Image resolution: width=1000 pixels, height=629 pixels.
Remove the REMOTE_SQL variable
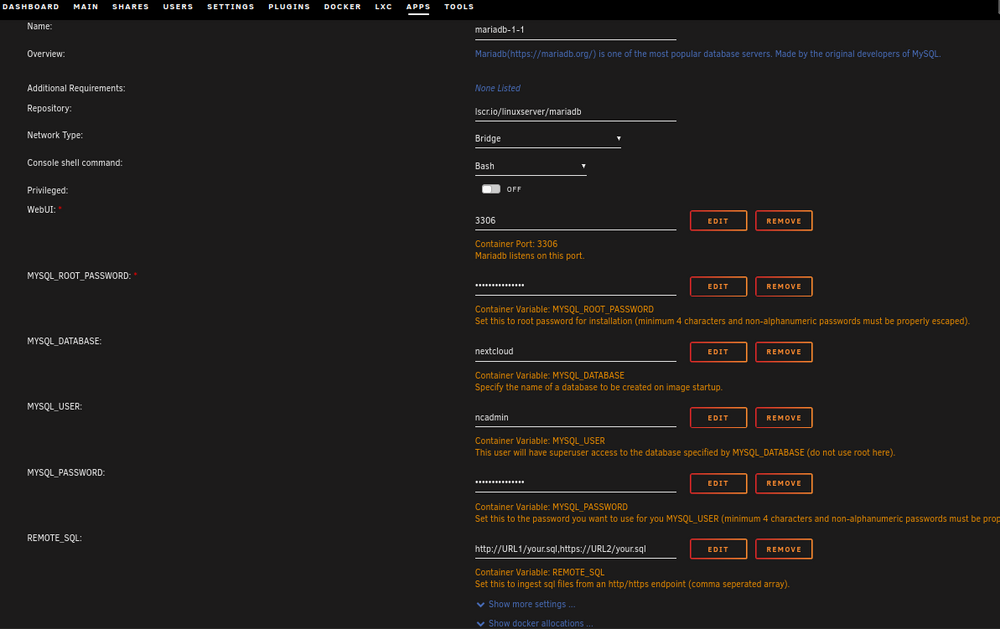coord(784,549)
